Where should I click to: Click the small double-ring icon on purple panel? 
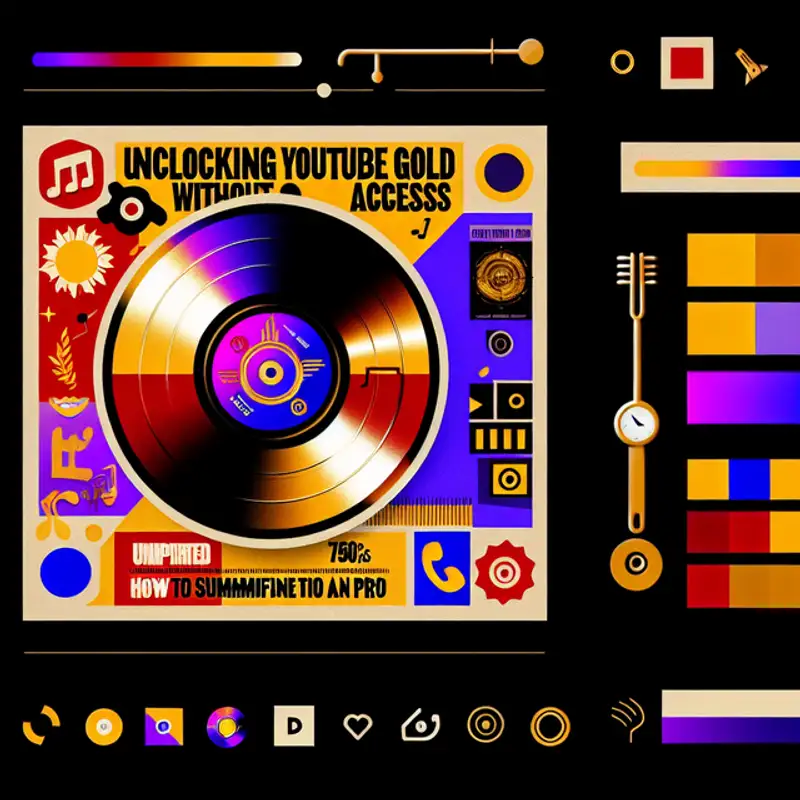pyautogui.click(x=500, y=343)
